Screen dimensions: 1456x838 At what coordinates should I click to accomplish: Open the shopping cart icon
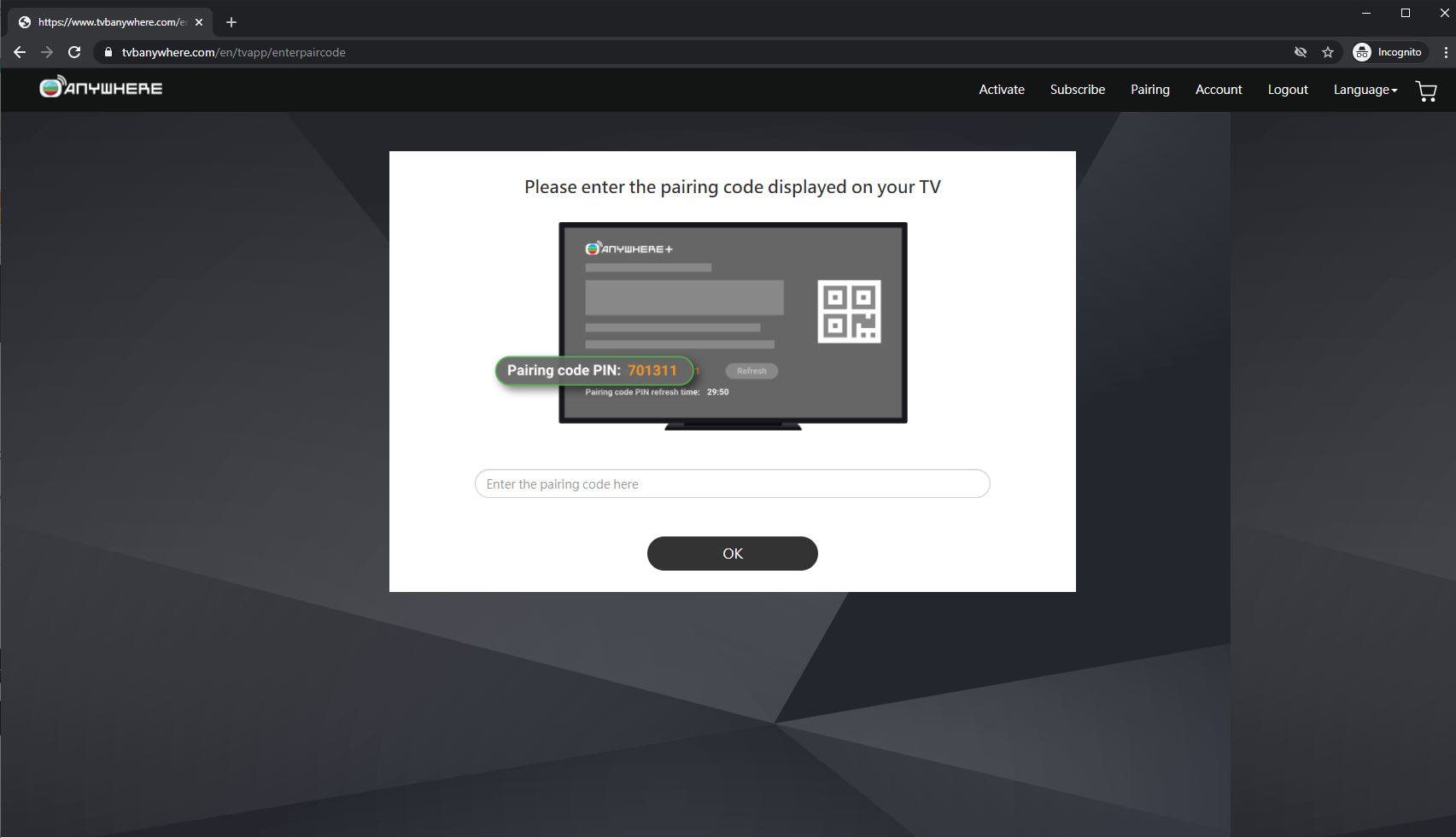(x=1426, y=91)
